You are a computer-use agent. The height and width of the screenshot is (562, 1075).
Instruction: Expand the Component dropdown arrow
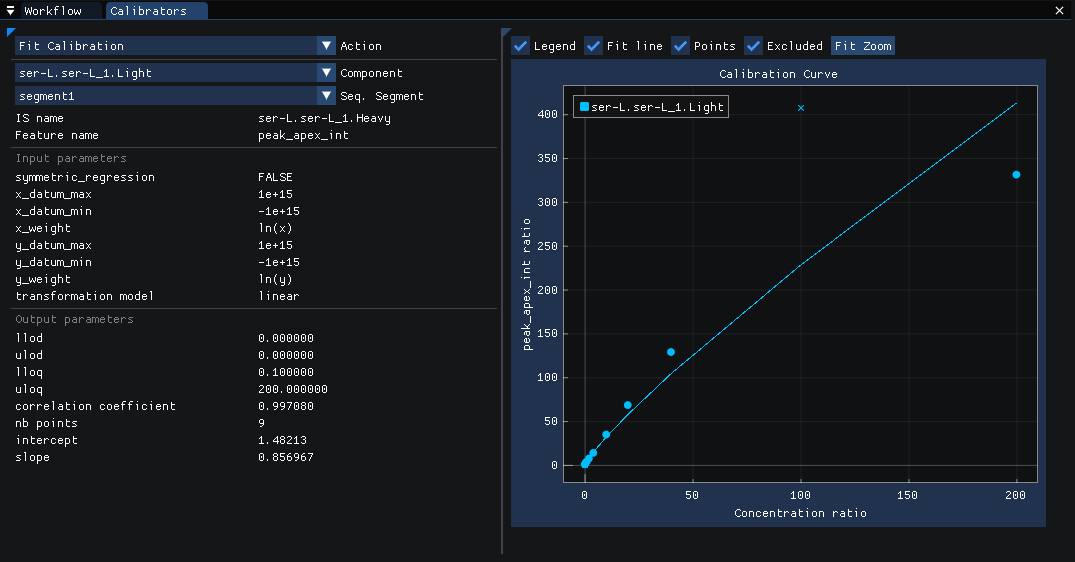tap(326, 73)
